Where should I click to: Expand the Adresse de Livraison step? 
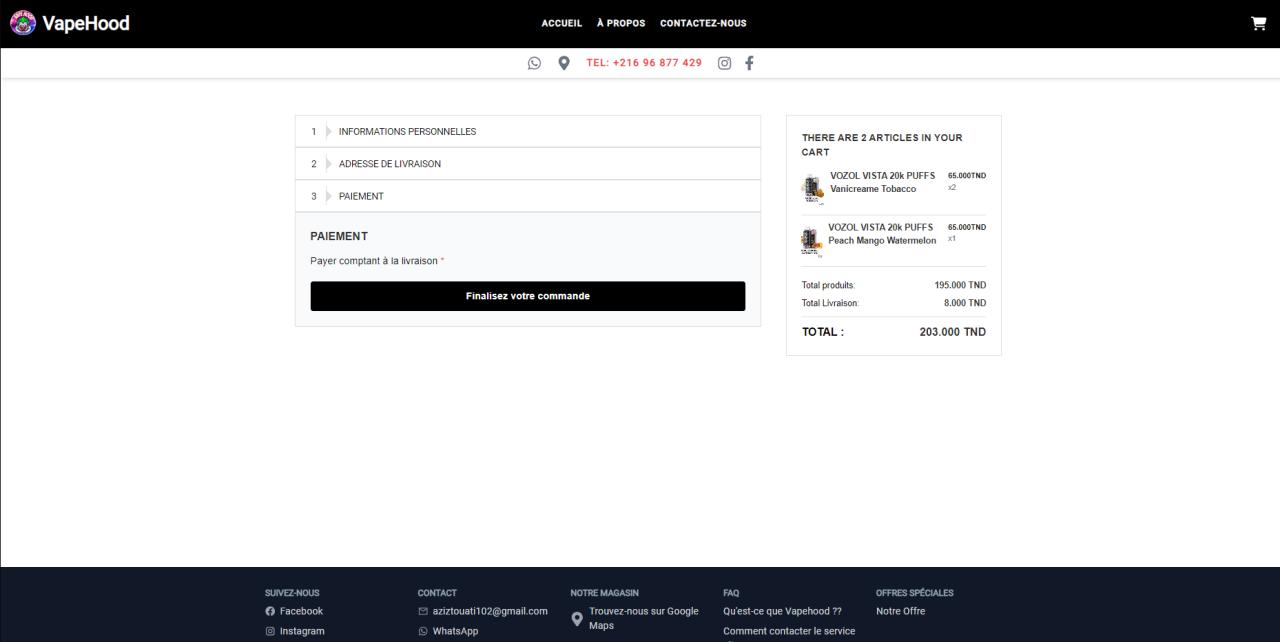tap(389, 164)
